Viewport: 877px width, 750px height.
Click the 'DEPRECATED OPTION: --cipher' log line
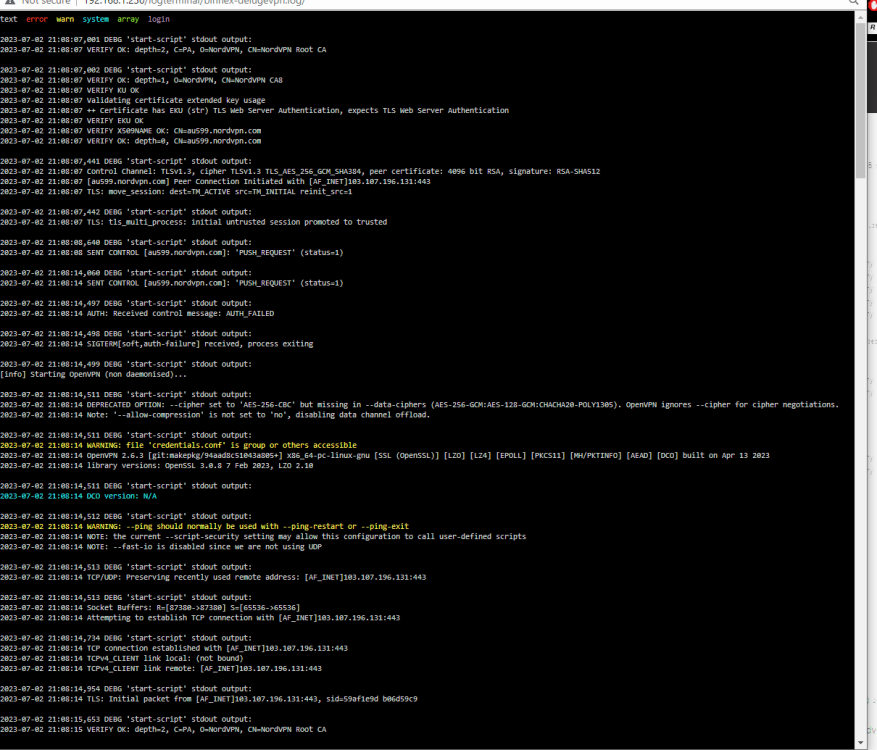pos(419,405)
